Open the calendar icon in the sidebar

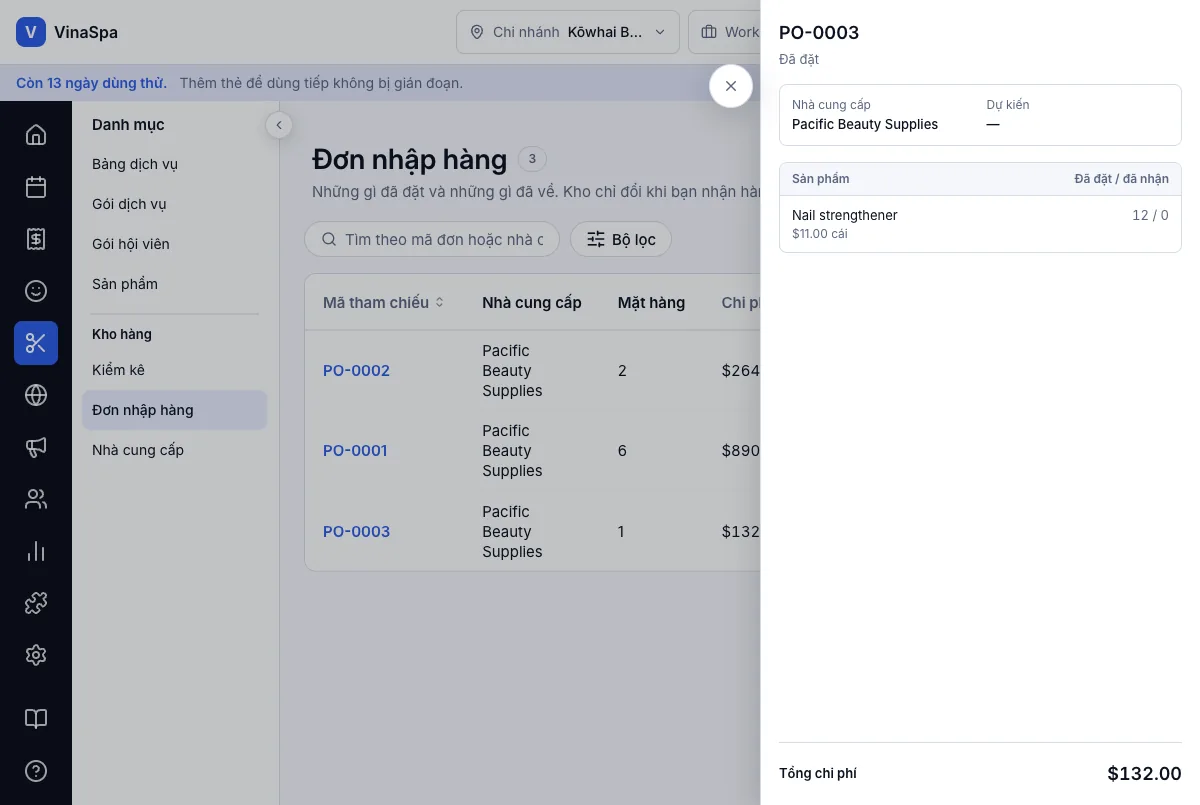pyautogui.click(x=36, y=187)
